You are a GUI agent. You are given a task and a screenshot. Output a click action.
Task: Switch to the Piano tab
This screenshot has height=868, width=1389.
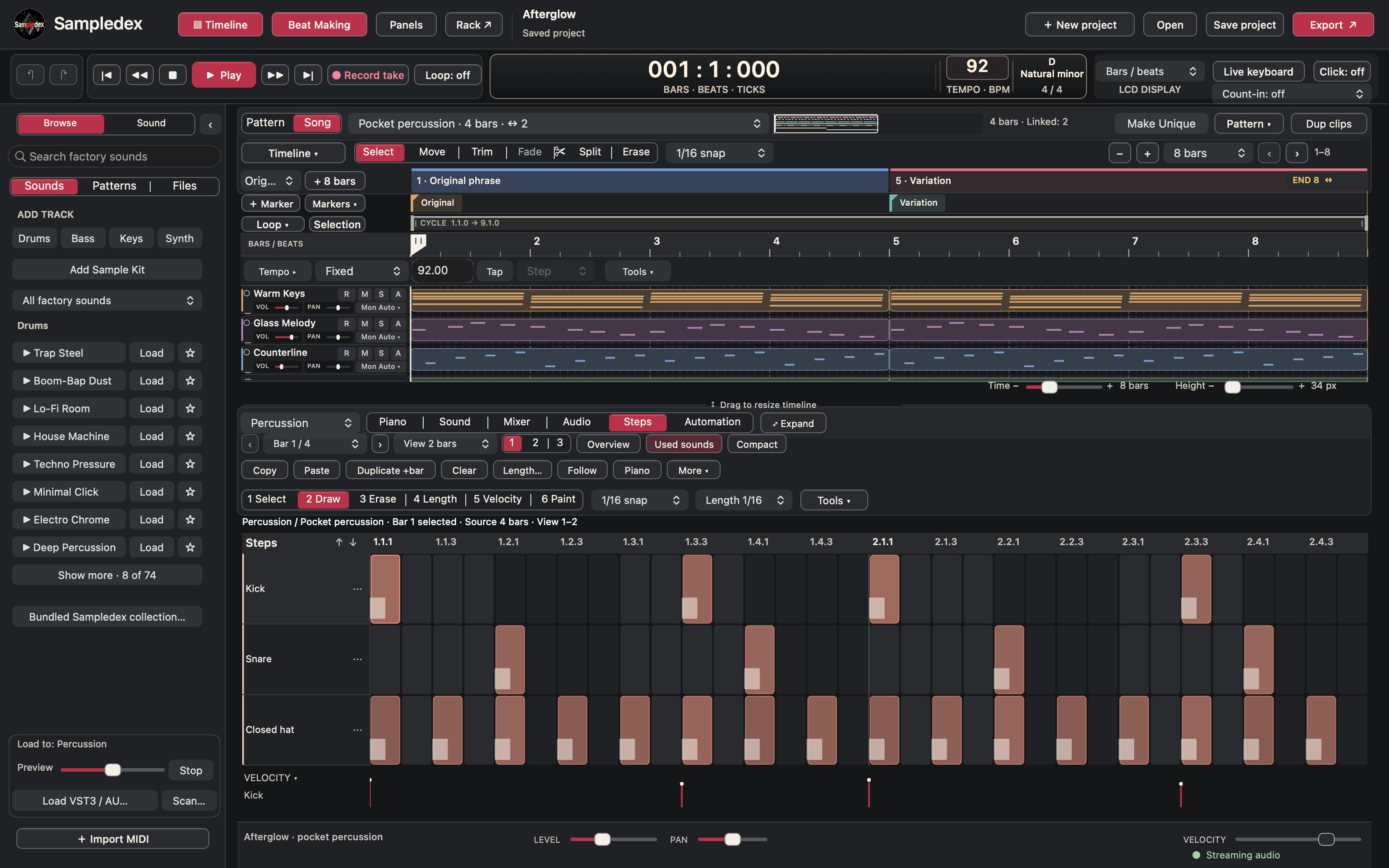(x=392, y=422)
